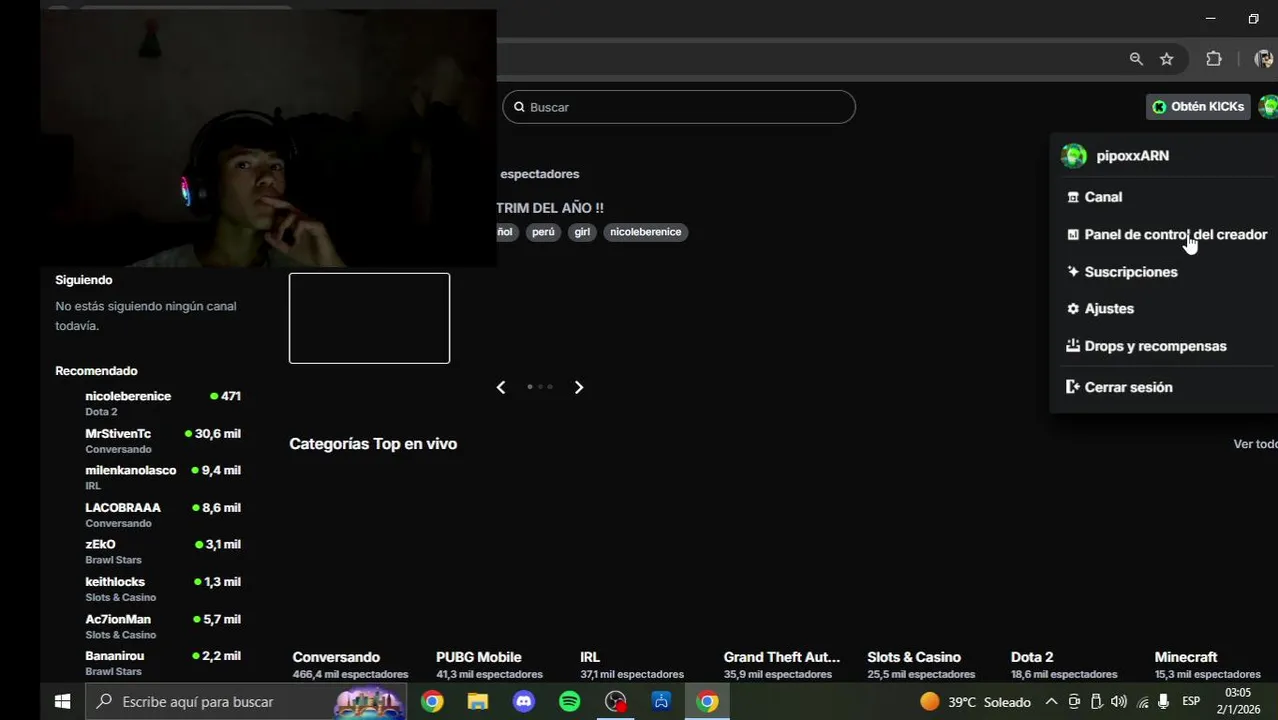Viewport: 1278px width, 720px height.
Task: Click the Canal icon in the dropdown
Action: tap(1073, 197)
